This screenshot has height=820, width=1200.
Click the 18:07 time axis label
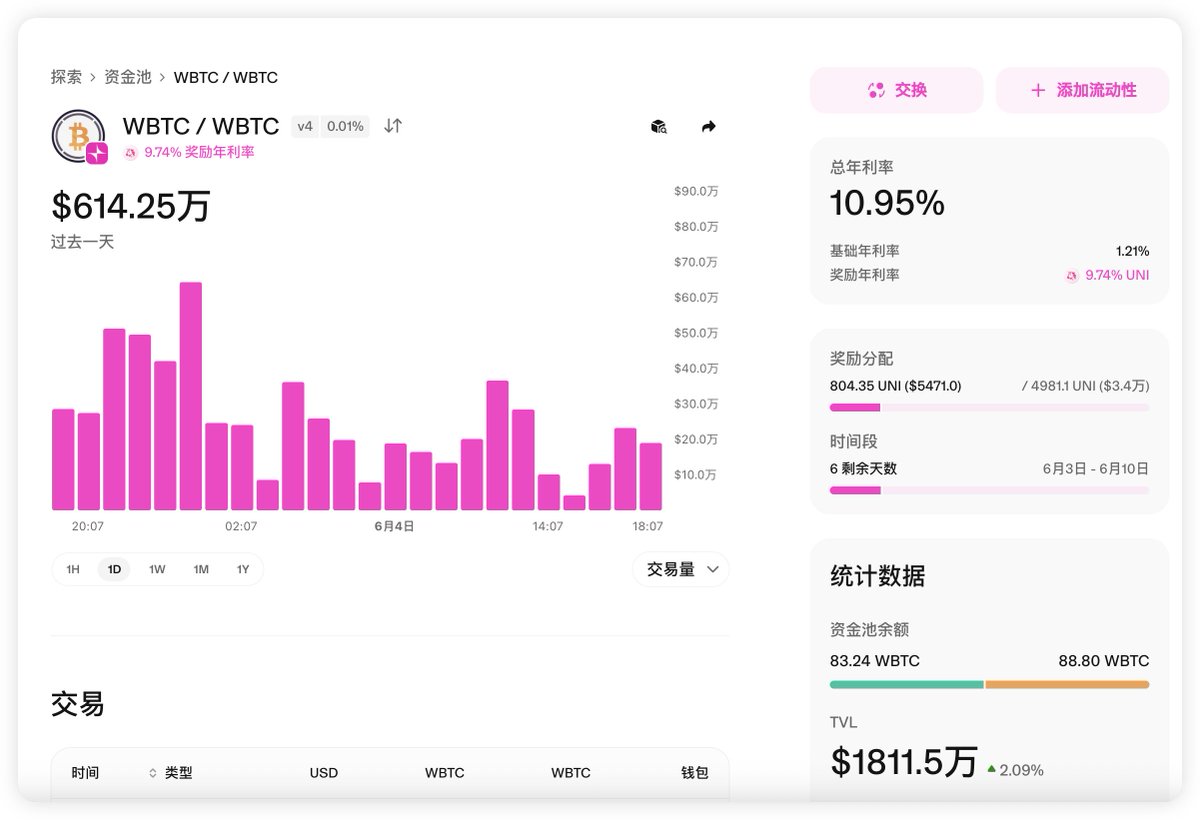pyautogui.click(x=647, y=526)
